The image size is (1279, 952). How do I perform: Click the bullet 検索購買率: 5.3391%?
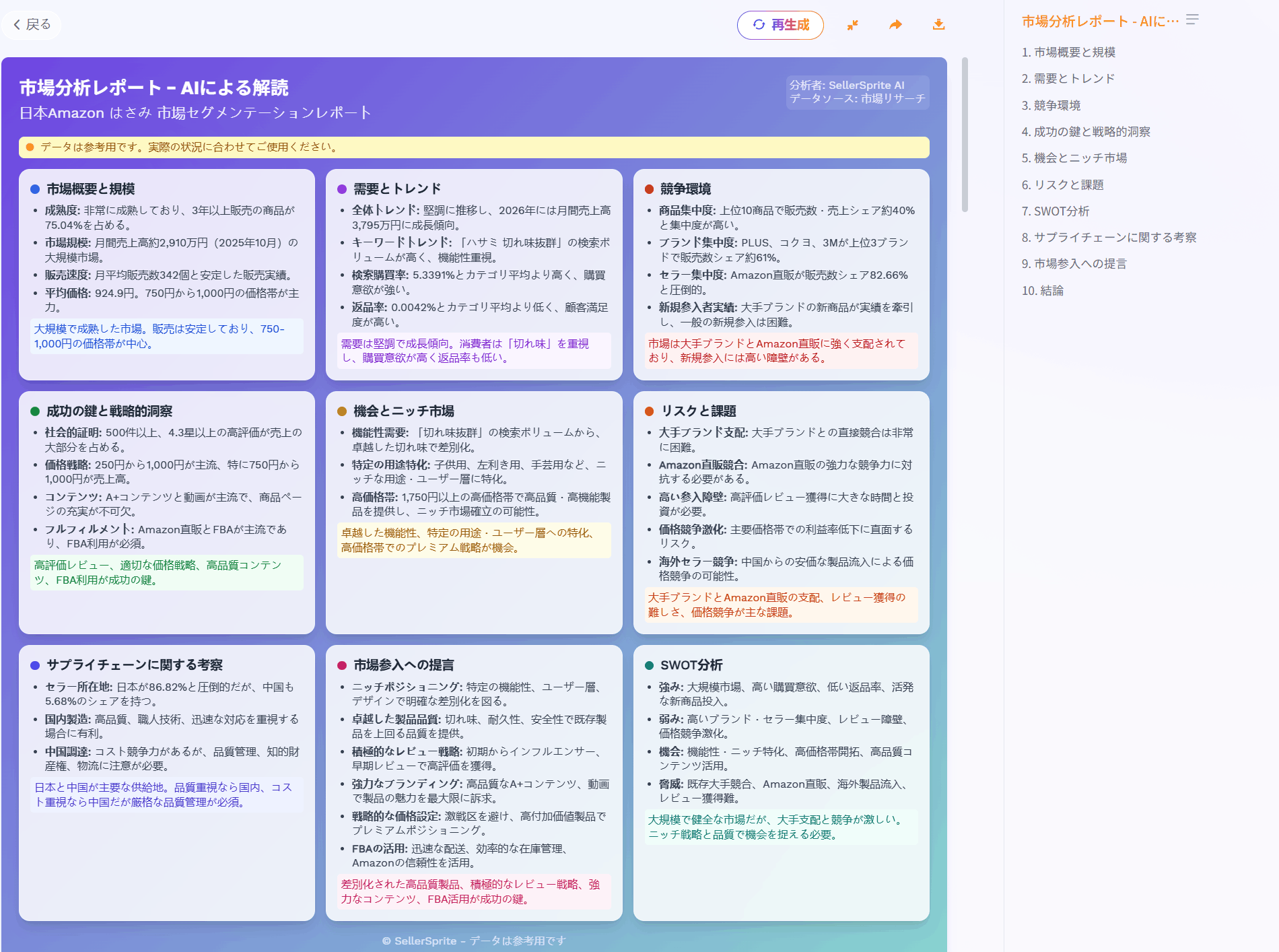click(479, 282)
